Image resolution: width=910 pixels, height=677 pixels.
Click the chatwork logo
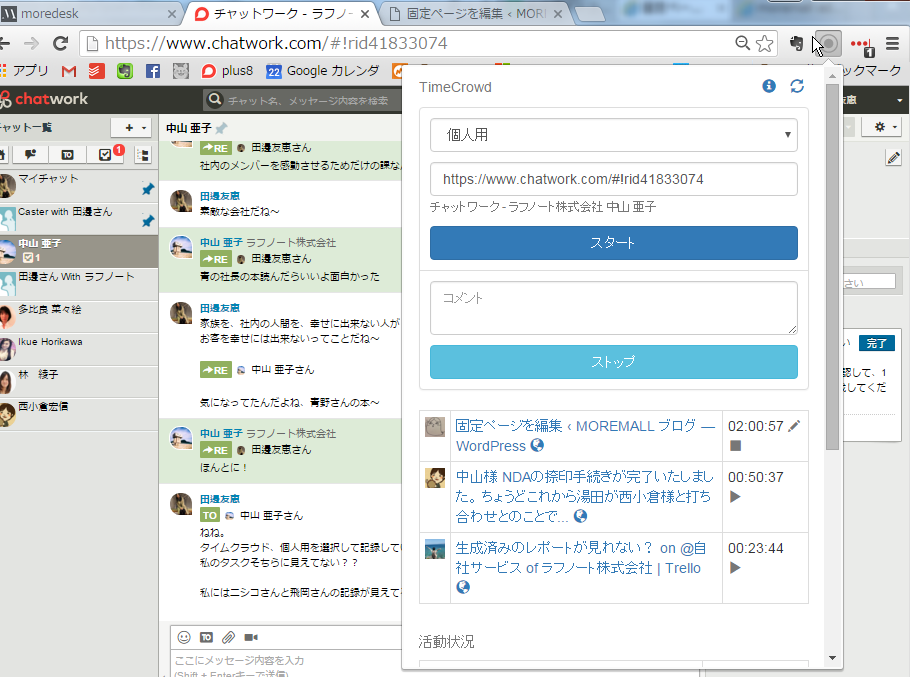pyautogui.click(x=44, y=99)
